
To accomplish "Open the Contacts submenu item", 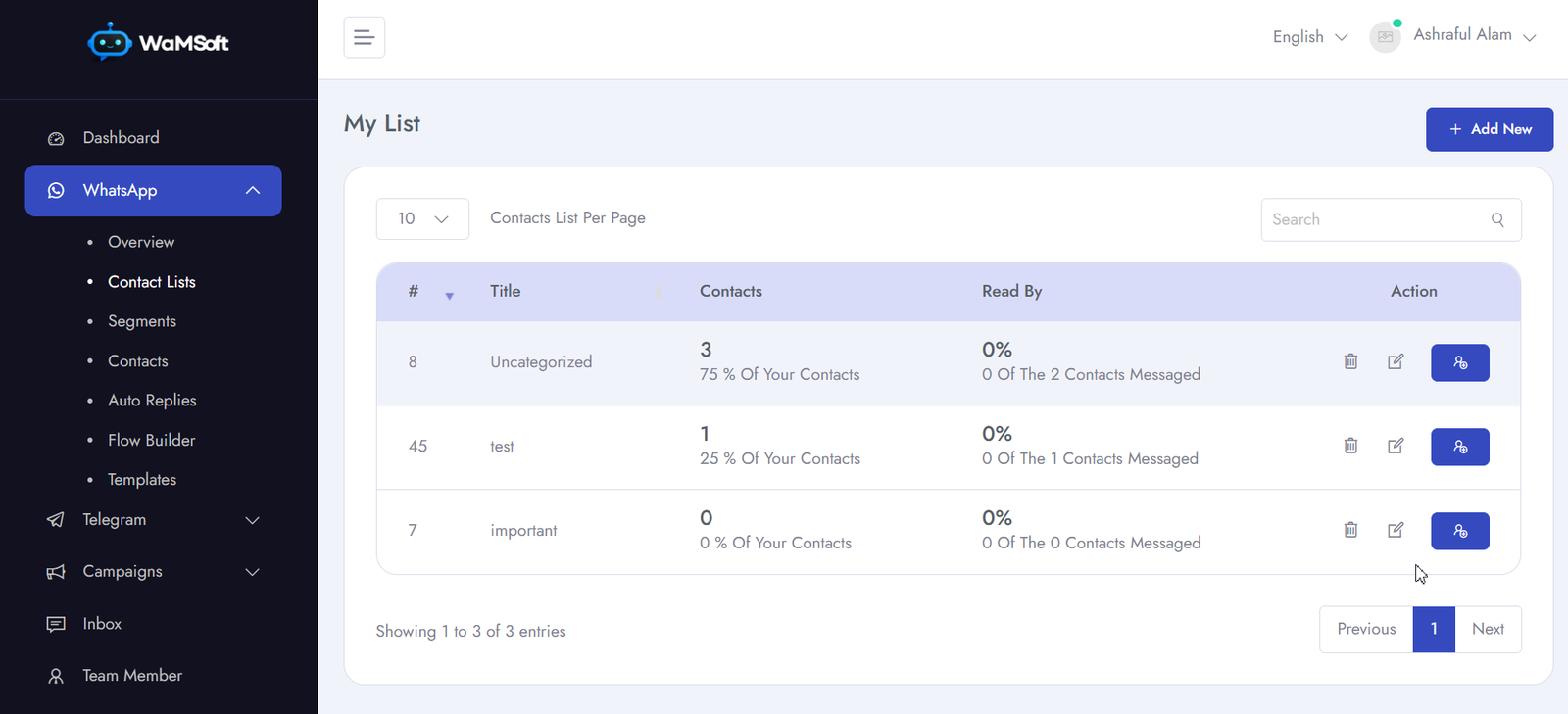I will 138,361.
